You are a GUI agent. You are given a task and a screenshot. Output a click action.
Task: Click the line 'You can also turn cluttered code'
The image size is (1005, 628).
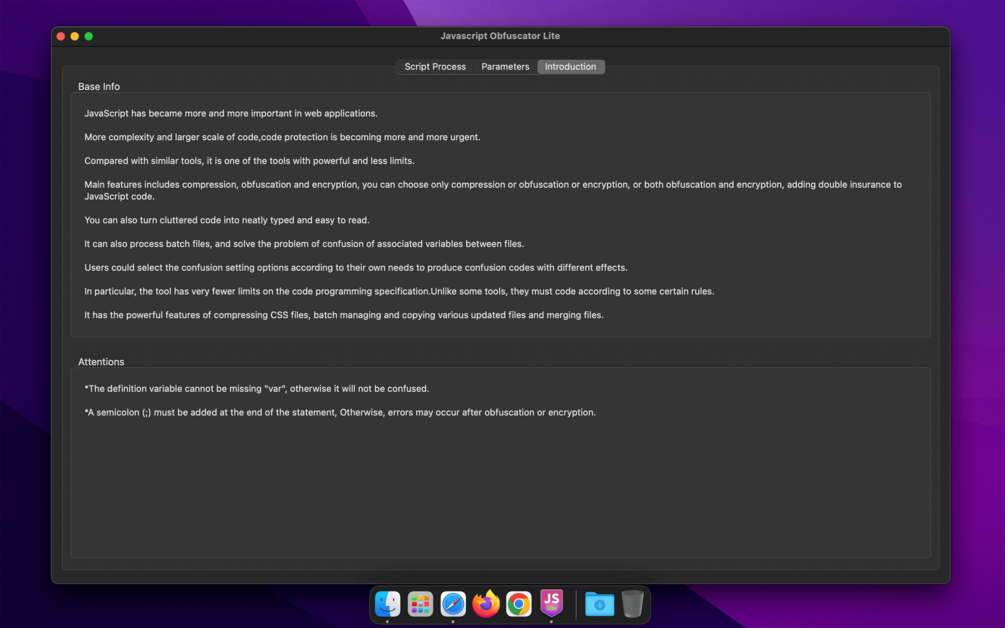click(227, 220)
